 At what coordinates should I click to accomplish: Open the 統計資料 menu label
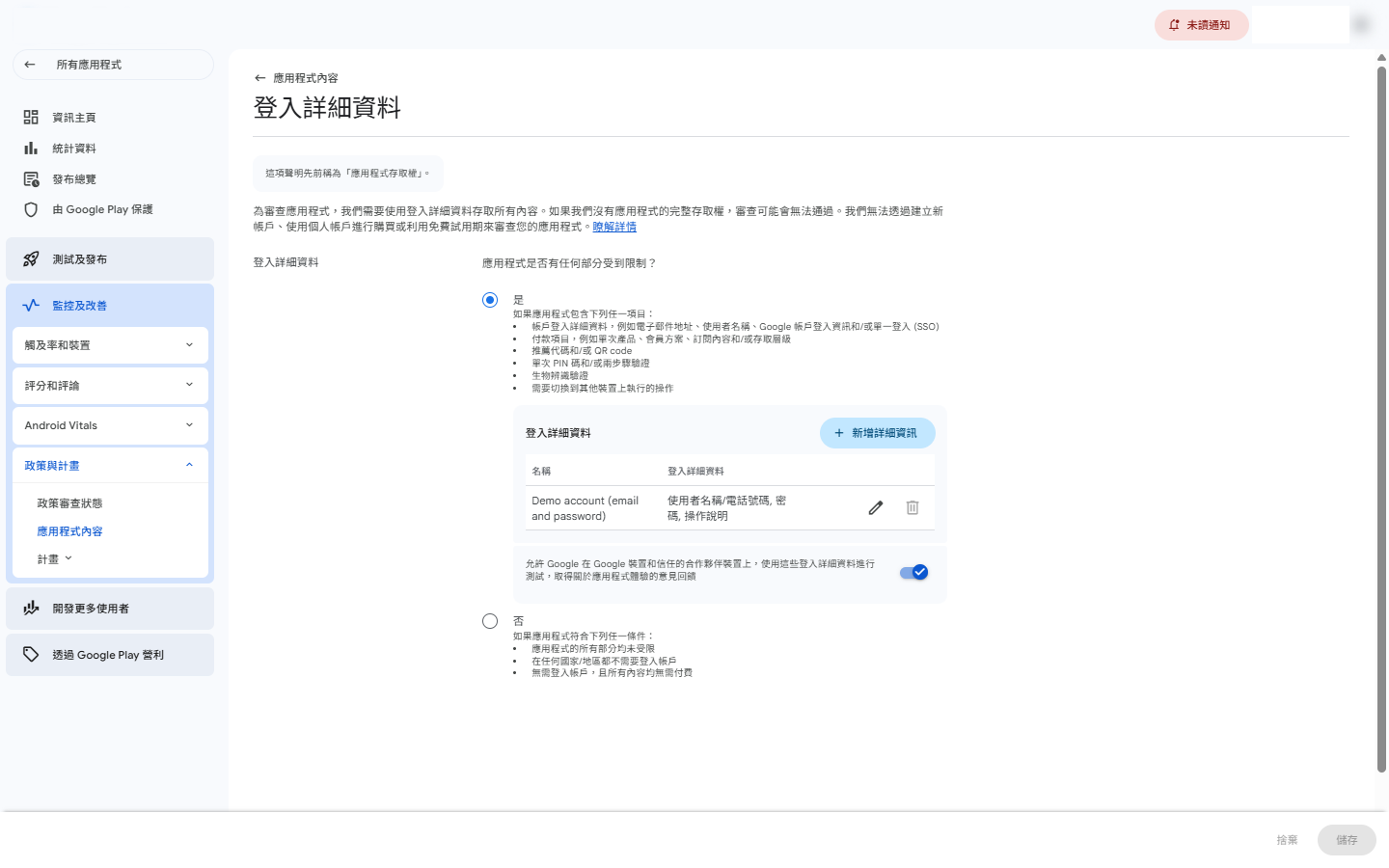[x=74, y=149]
